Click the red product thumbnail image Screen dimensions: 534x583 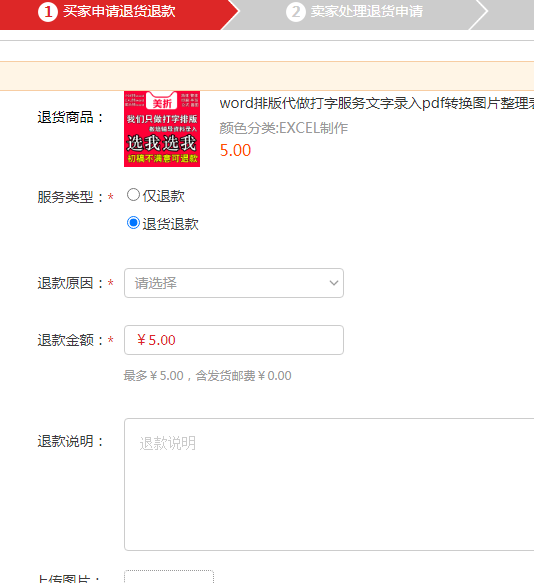click(x=162, y=129)
